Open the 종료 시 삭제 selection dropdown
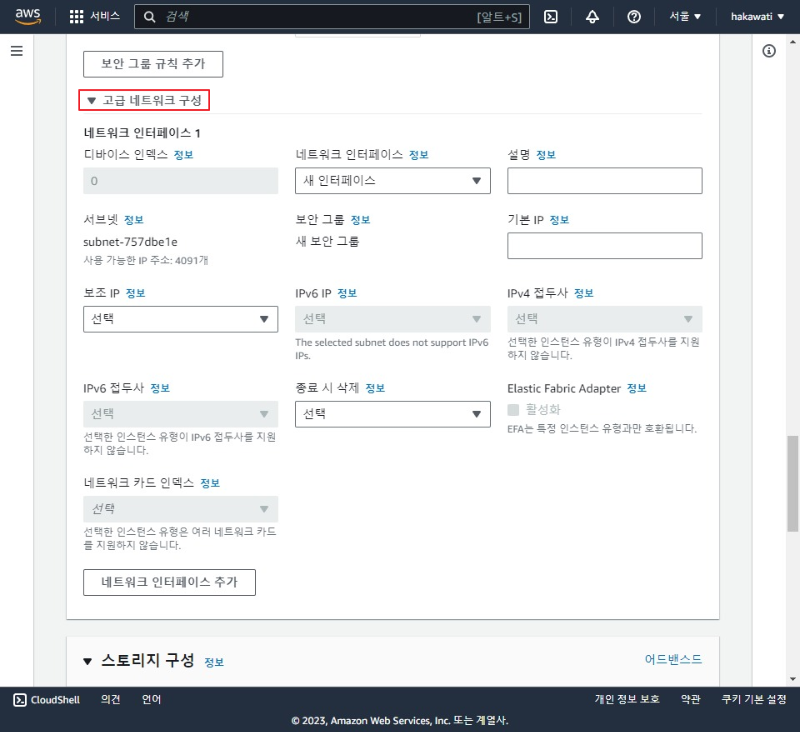The height and width of the screenshot is (732, 800). tap(392, 413)
